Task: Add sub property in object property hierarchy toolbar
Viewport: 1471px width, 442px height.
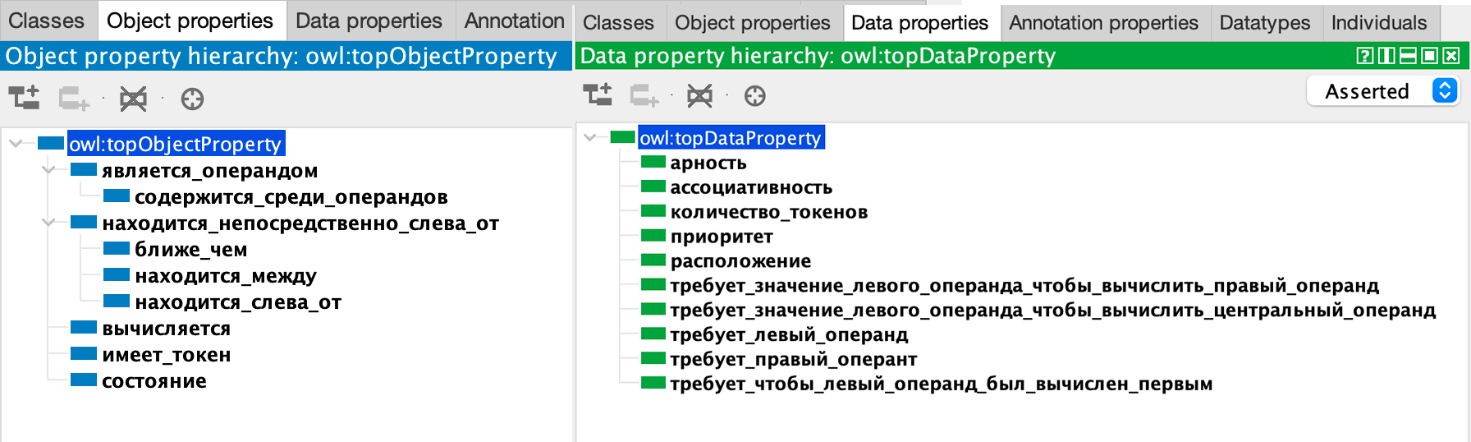Action: point(23,97)
